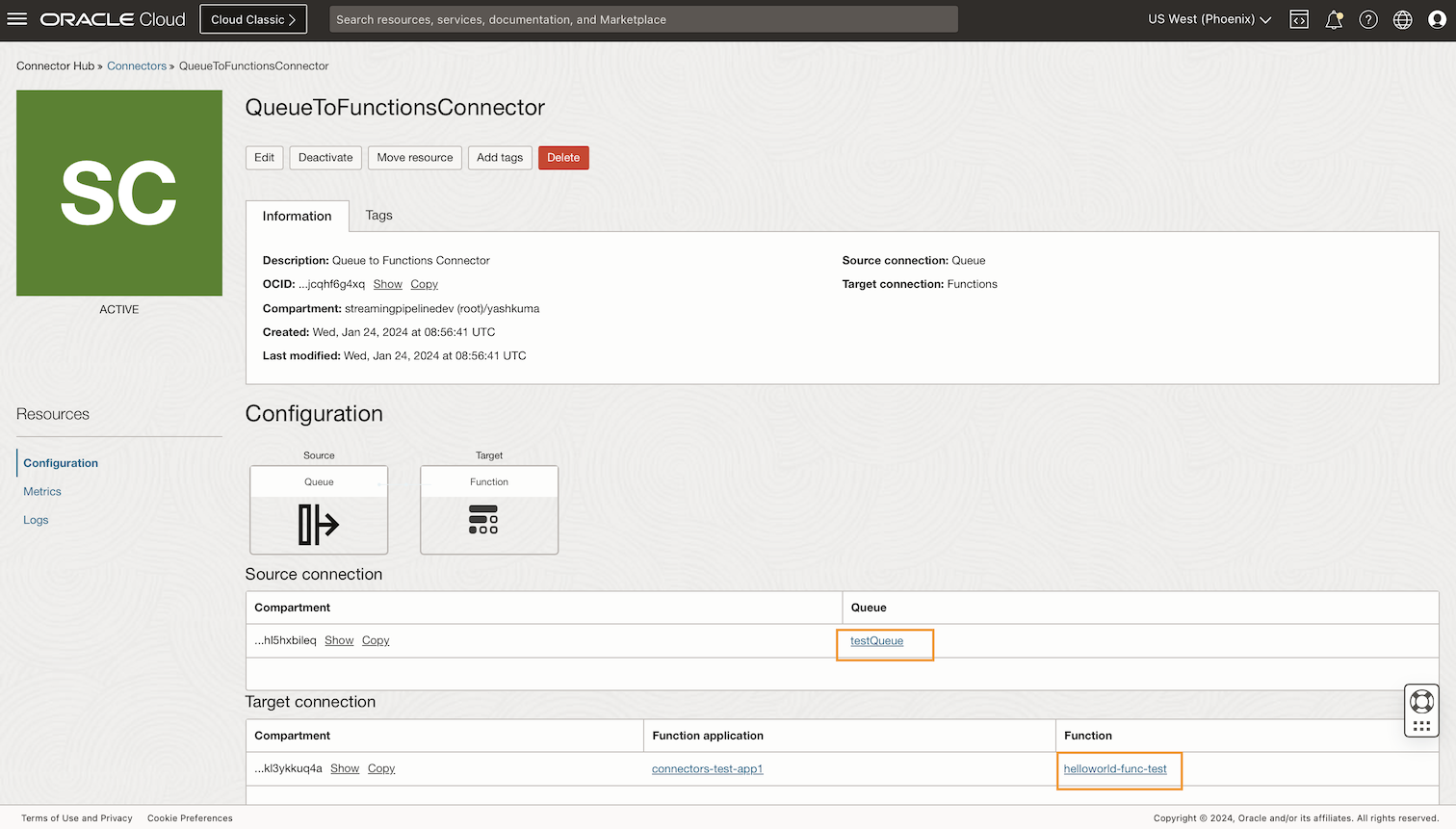Viewport: 1456px width, 829px height.
Task: Open the connectors-test-app1 application
Action: point(707,767)
